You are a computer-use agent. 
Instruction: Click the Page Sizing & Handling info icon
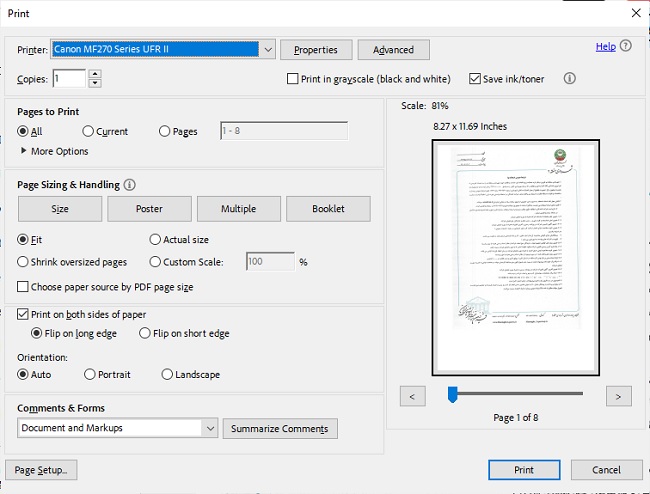click(130, 185)
